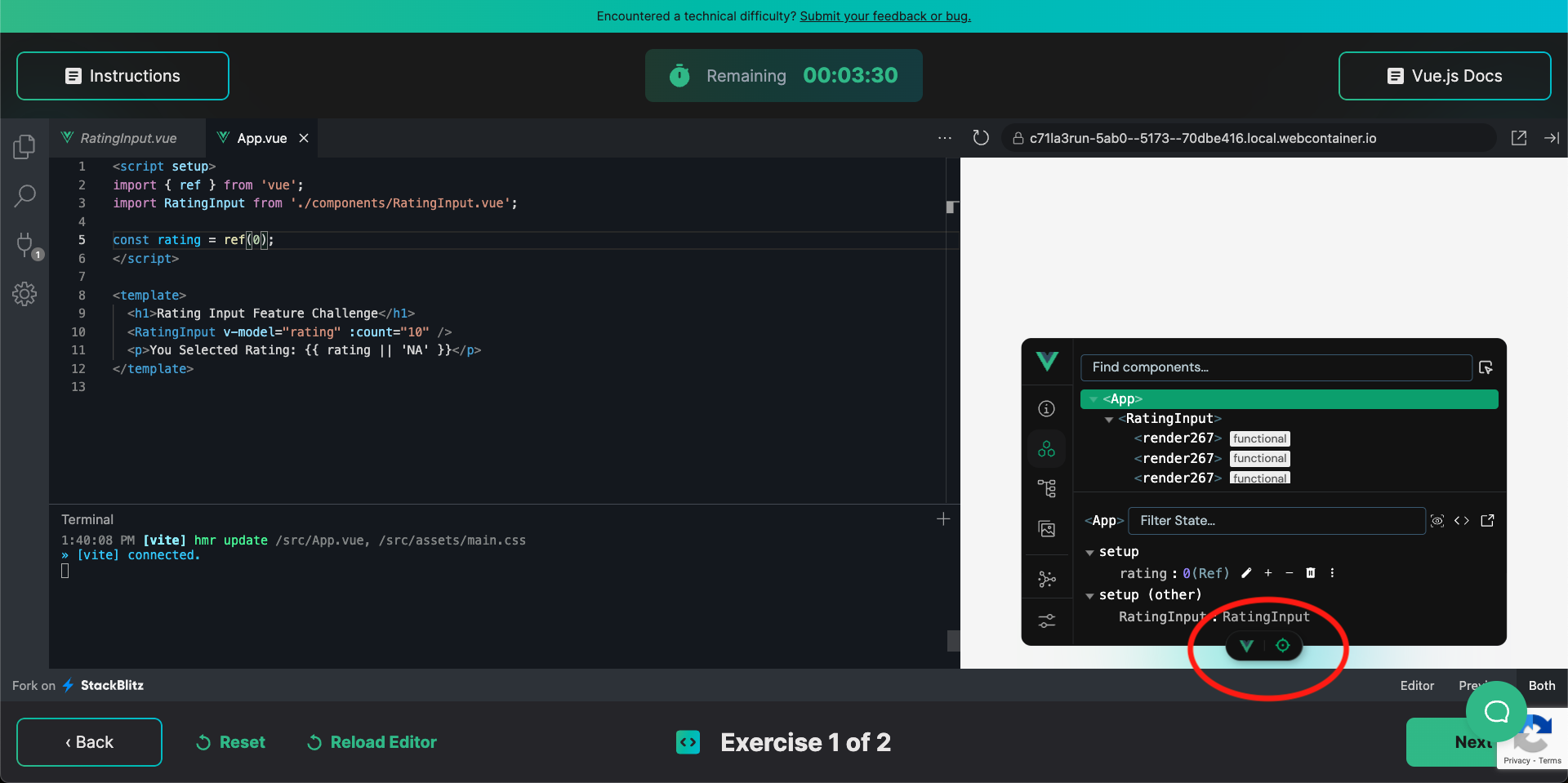The image size is (1568, 783).
Task: Open the DevTools Pages tree icon
Action: pyautogui.click(x=1047, y=488)
